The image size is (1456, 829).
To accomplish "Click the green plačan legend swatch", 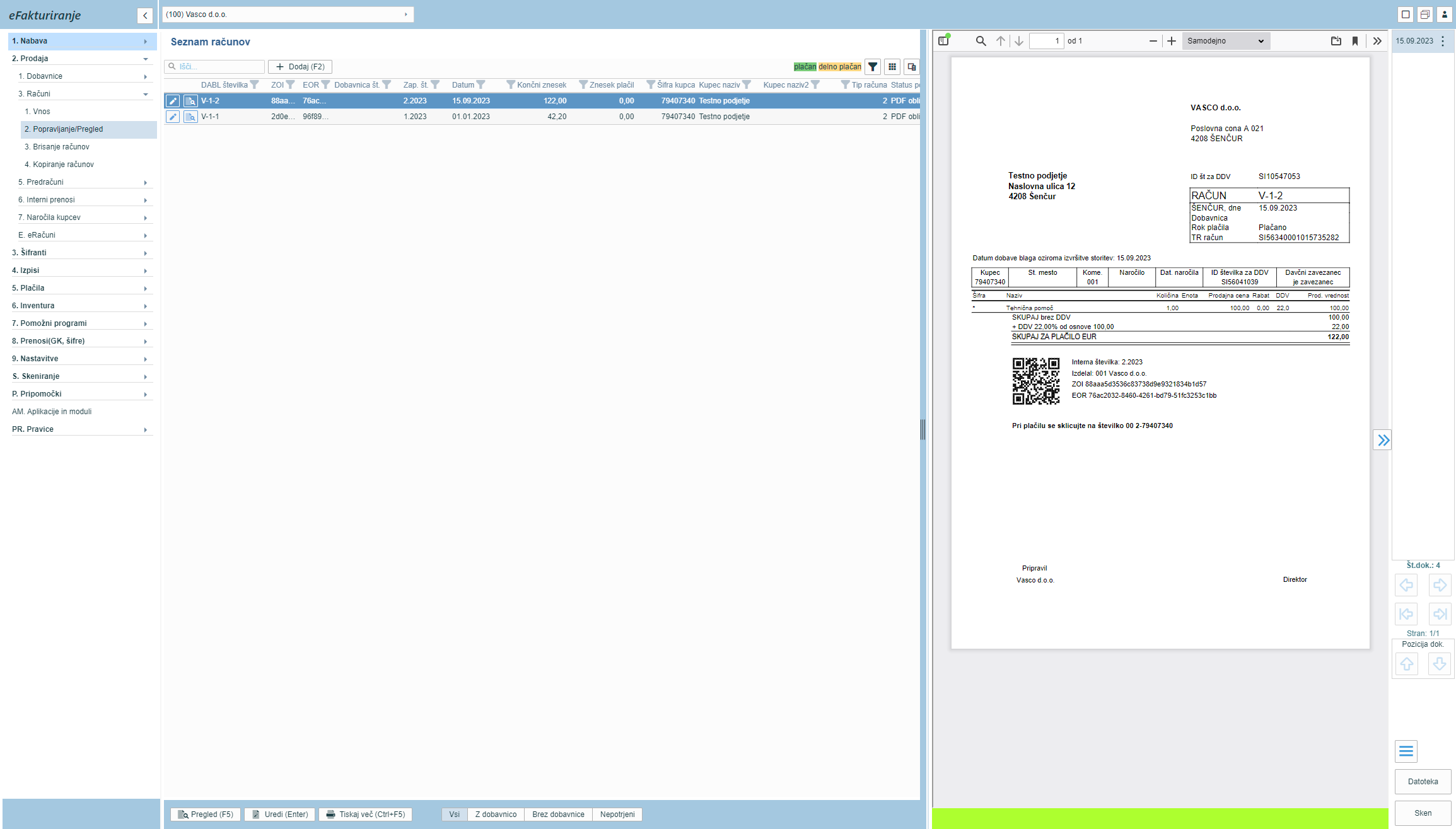I will pos(805,67).
